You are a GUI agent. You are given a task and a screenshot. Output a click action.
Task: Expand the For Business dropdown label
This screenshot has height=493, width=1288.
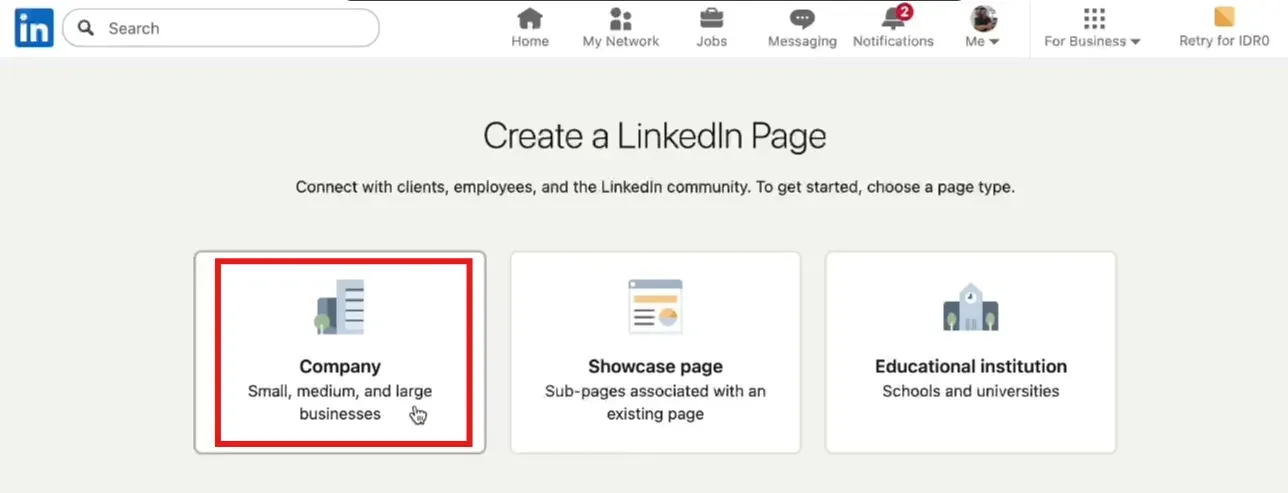[x=1092, y=42]
